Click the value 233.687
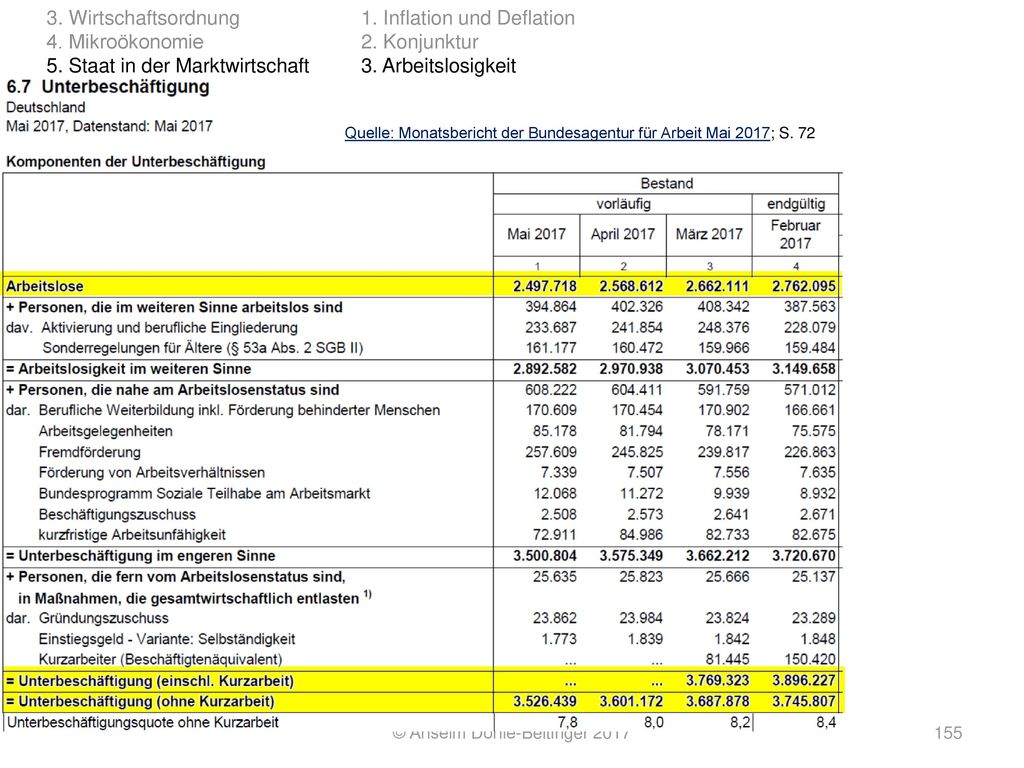Image resolution: width=1024 pixels, height=768 pixels. click(551, 327)
